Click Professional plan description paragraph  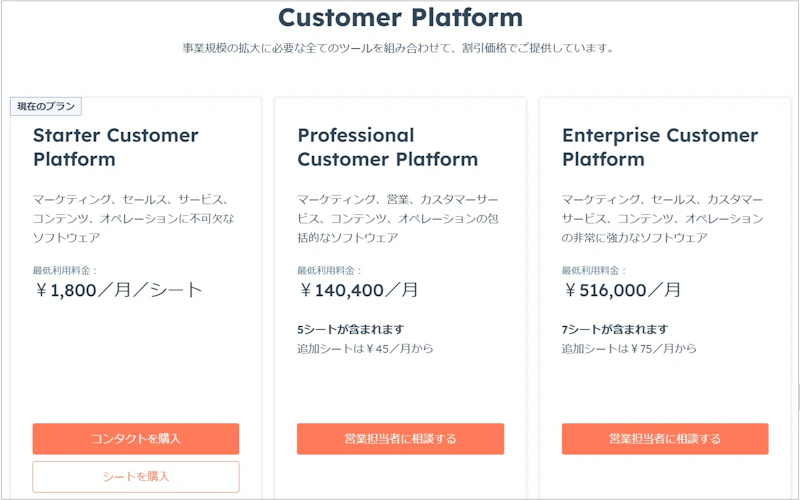coord(398,218)
